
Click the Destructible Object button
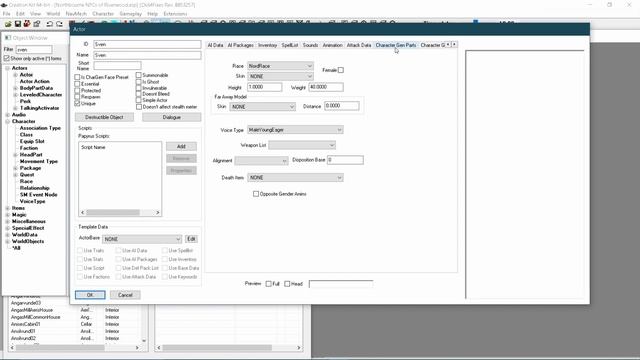tap(104, 117)
